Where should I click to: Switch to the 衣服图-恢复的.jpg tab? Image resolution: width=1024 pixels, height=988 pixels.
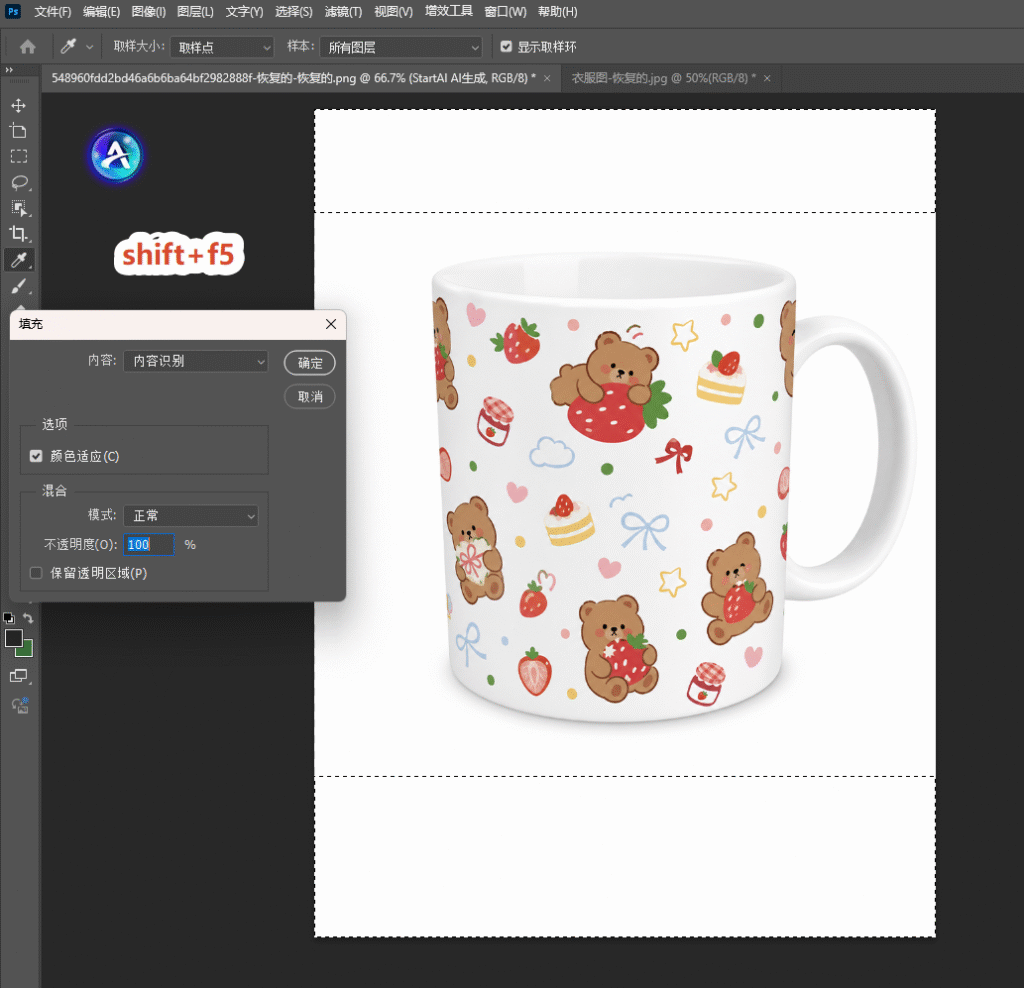(663, 78)
